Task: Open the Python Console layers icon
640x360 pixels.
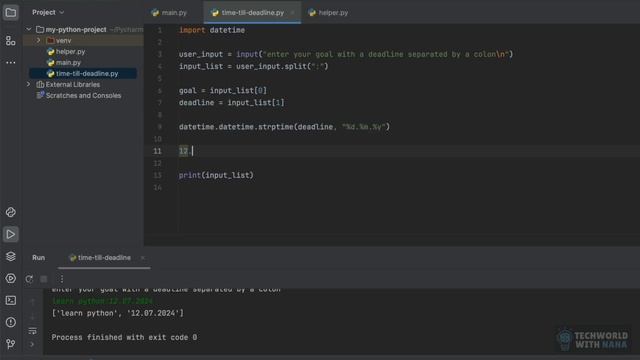Action: pyautogui.click(x=11, y=256)
